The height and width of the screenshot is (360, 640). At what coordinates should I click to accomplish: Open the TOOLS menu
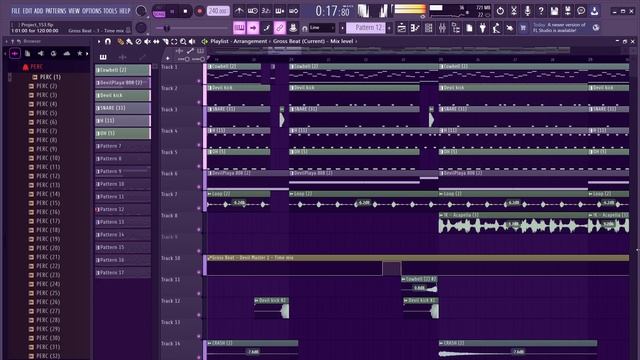[x=110, y=11]
